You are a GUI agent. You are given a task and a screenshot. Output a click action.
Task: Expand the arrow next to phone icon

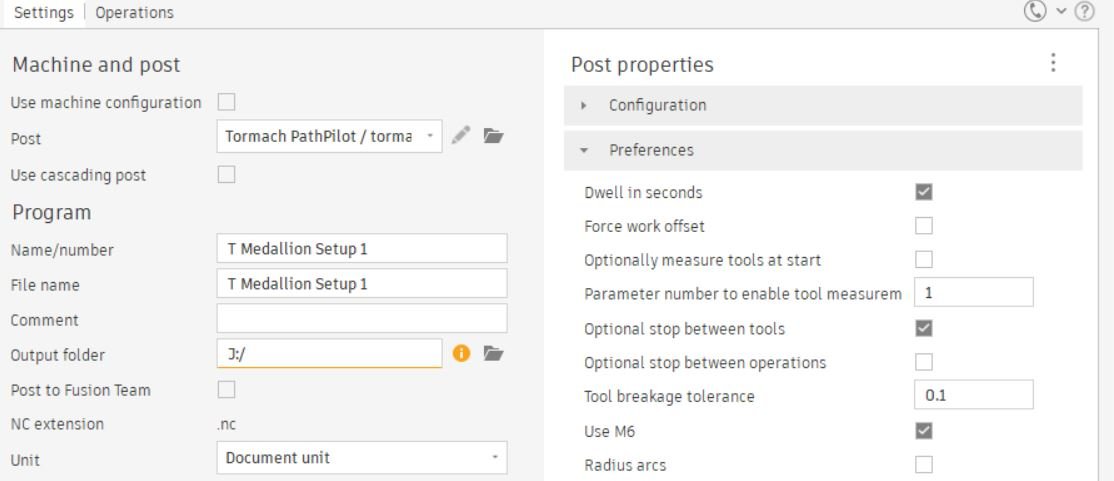(x=1061, y=11)
